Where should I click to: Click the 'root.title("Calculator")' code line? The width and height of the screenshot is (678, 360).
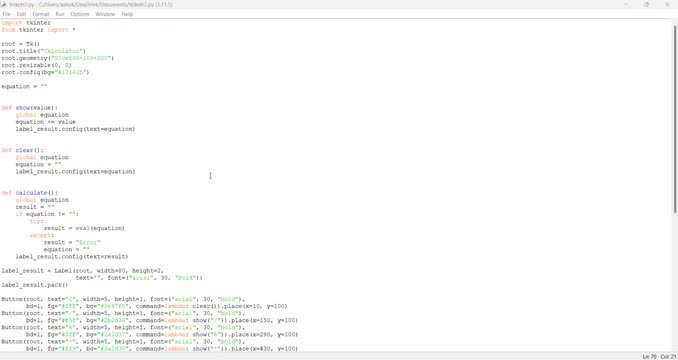(44, 51)
